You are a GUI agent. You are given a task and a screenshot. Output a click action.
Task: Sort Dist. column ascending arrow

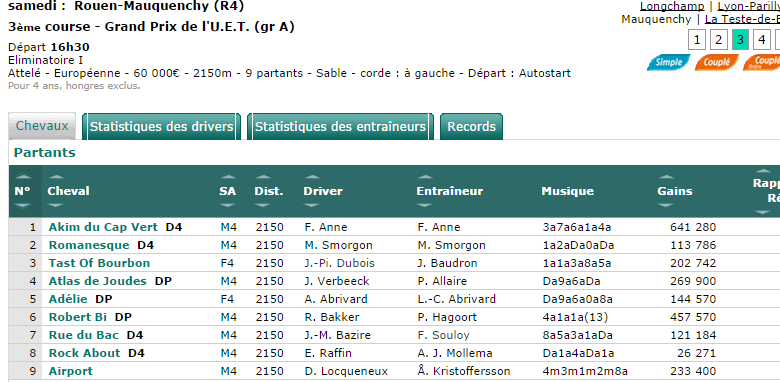tap(263, 177)
